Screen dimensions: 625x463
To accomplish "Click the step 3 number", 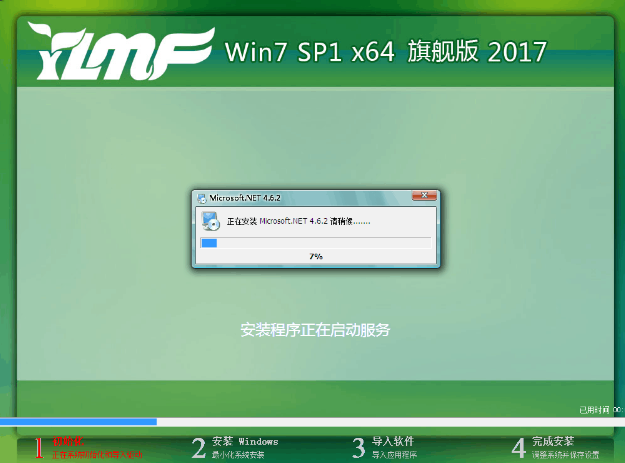I will click(358, 447).
